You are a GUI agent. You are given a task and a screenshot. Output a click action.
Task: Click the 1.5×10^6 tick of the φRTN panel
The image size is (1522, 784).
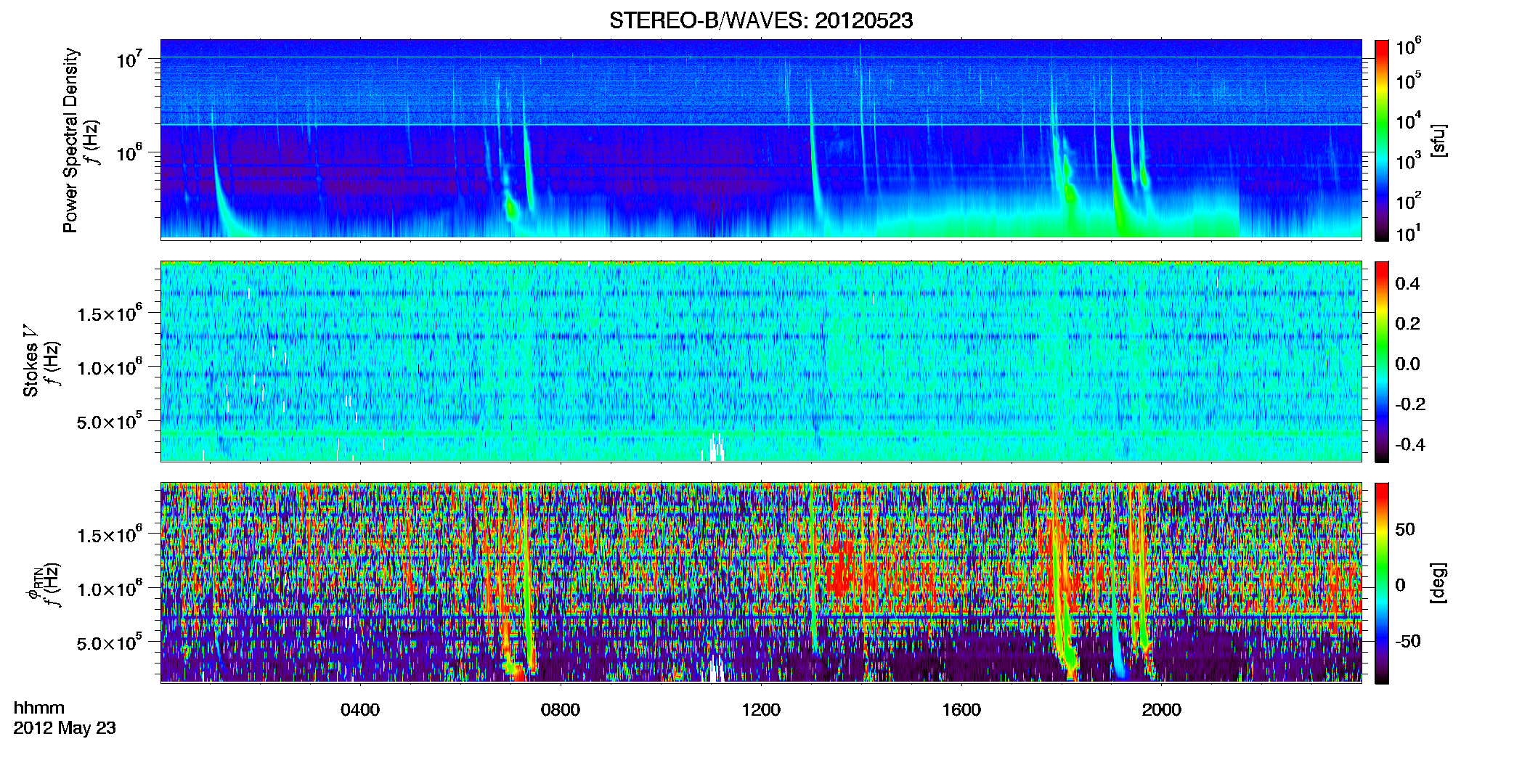[x=110, y=535]
